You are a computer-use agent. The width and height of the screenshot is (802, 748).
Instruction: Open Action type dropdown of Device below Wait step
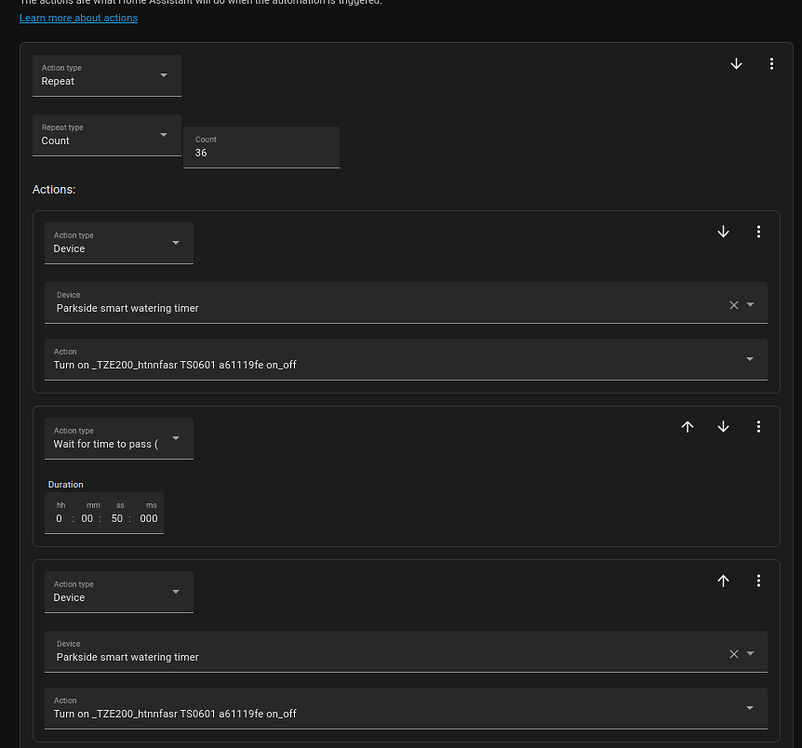coord(119,592)
